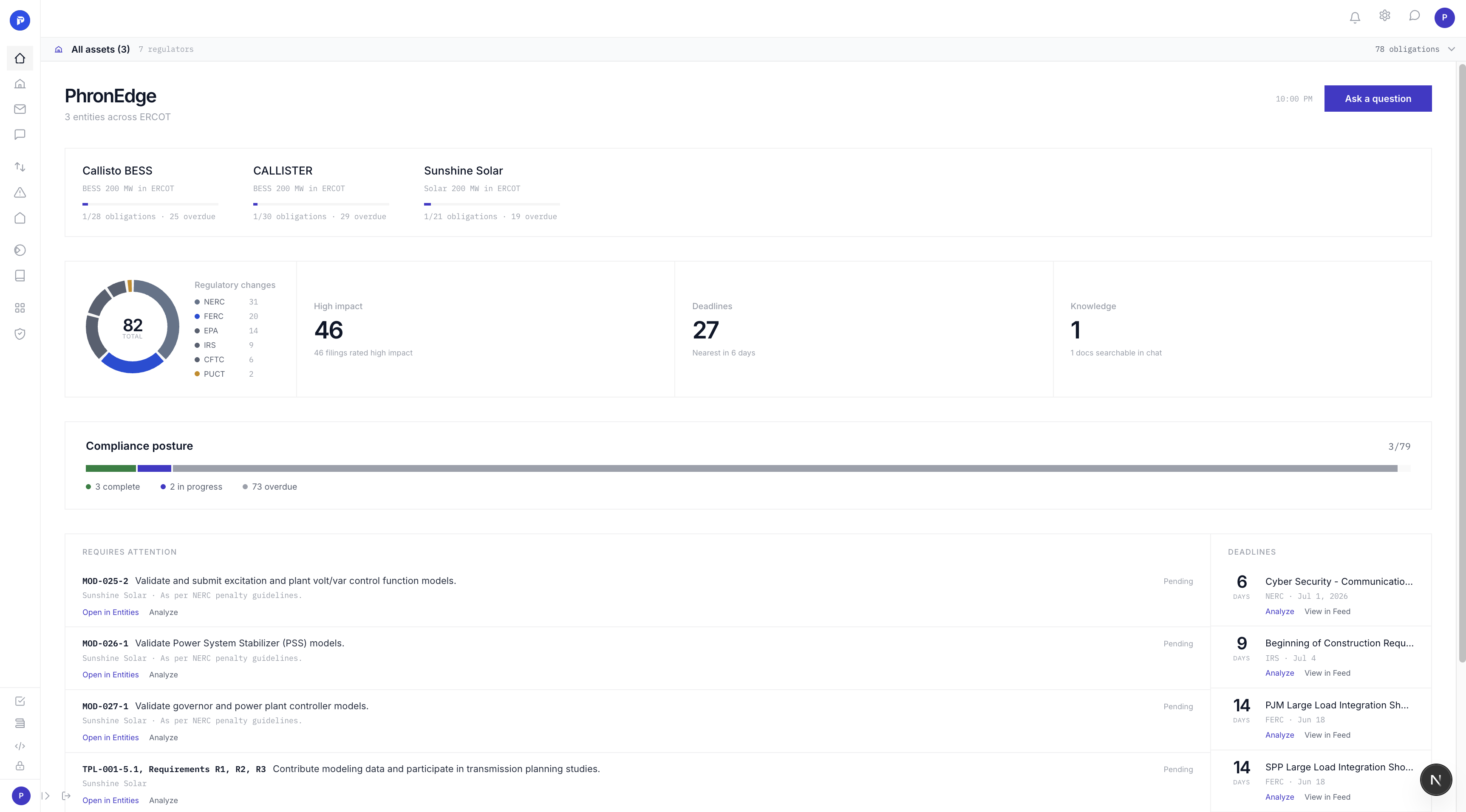Screen dimensions: 1466x812
Task: Open the Callisto BESS asset card
Action: click(150, 193)
